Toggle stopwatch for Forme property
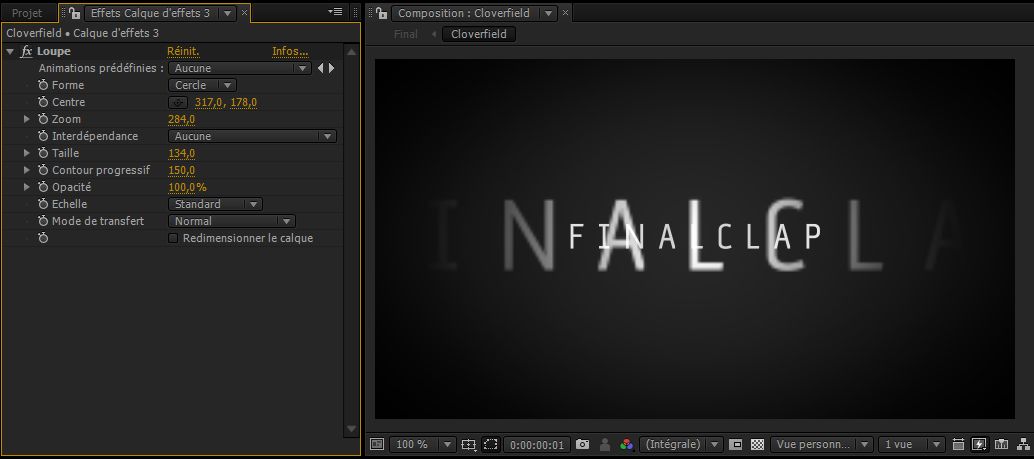Viewport: 1034px width, 459px height. click(x=44, y=85)
